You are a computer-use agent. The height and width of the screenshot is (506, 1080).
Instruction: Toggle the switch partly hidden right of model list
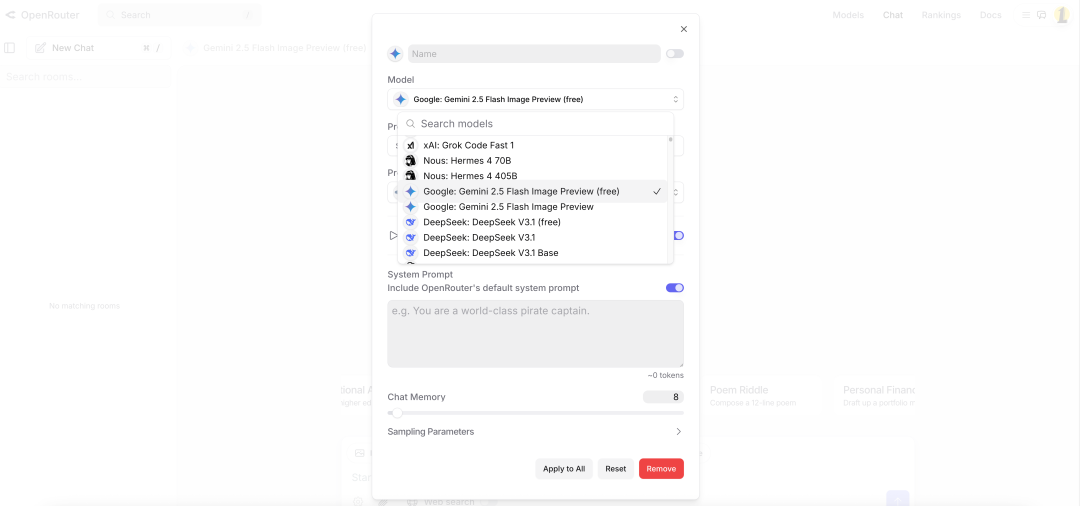[x=679, y=235]
